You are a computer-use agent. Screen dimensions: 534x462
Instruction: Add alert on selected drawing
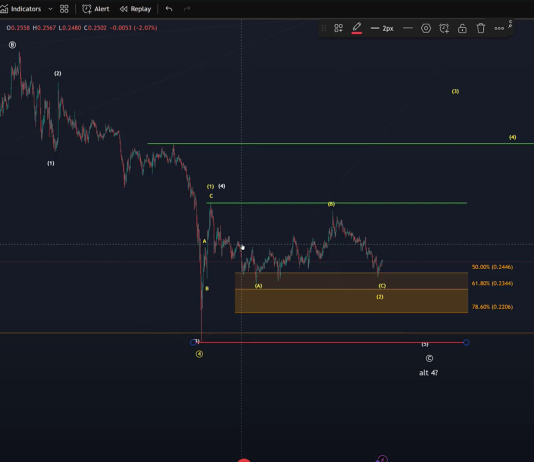(x=444, y=28)
